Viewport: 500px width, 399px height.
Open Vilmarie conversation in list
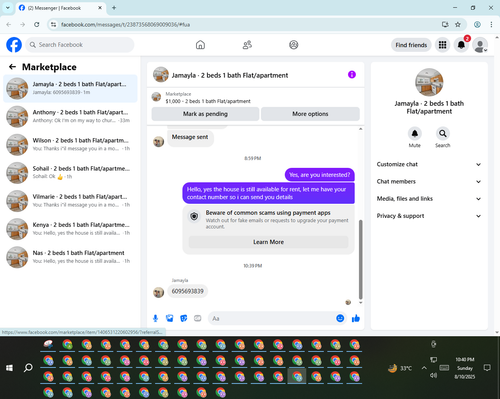tap(70, 201)
